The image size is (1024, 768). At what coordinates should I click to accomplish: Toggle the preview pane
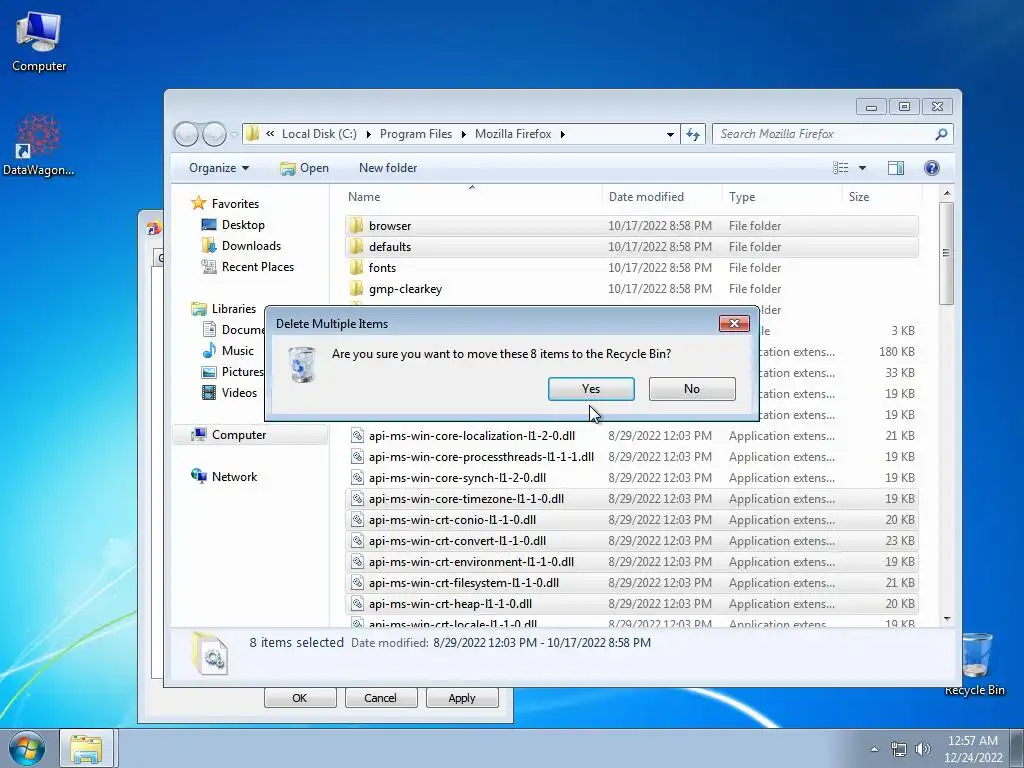tap(896, 168)
